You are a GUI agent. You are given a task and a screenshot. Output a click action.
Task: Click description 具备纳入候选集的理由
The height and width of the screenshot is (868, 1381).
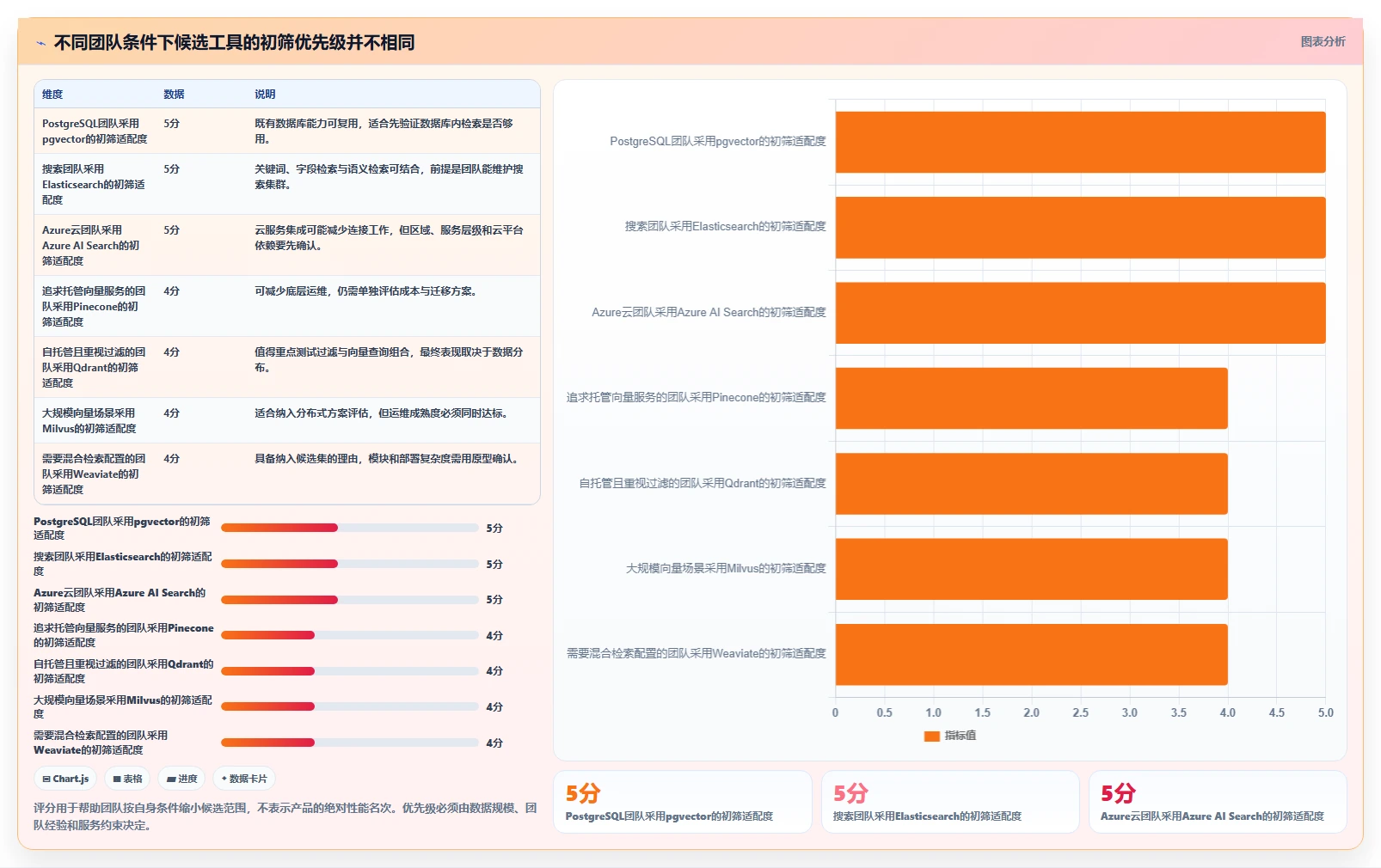(x=389, y=459)
